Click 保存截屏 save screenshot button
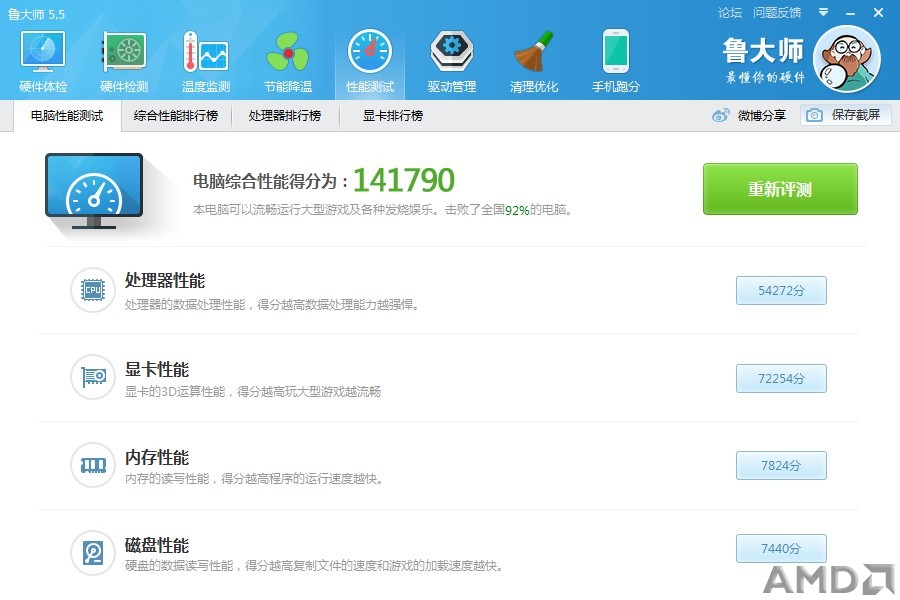Image resolution: width=900 pixels, height=600 pixels. 845,115
